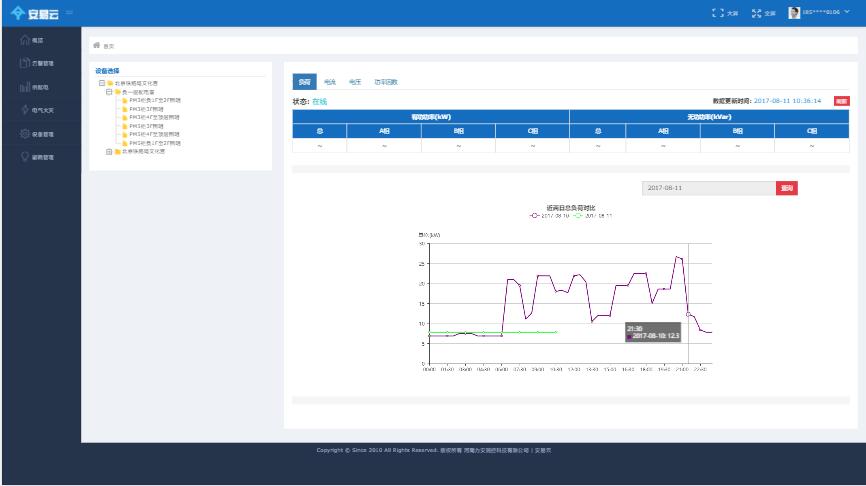
Task: Click the home icon in the sidebar
Action: point(24,40)
